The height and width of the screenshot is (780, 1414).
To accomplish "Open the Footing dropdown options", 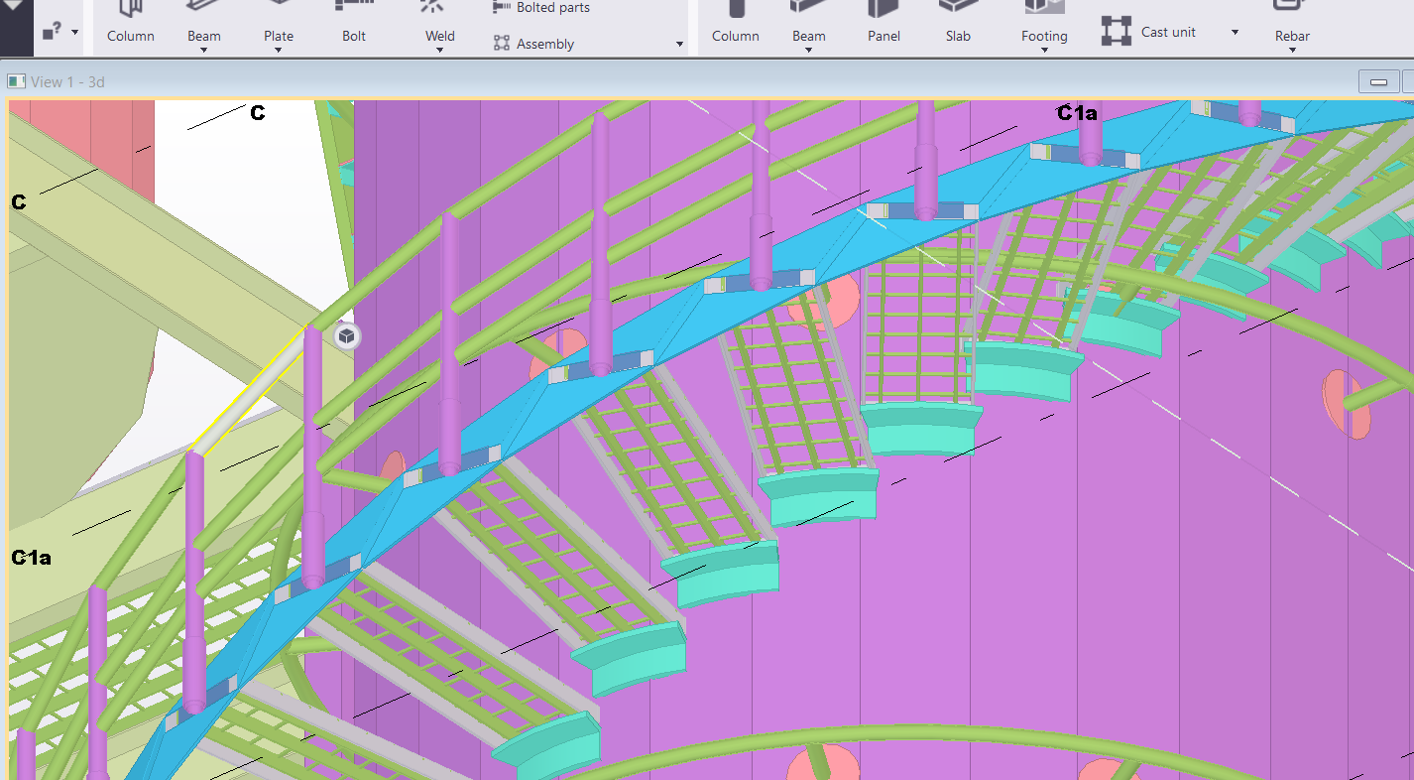I will point(1044,48).
